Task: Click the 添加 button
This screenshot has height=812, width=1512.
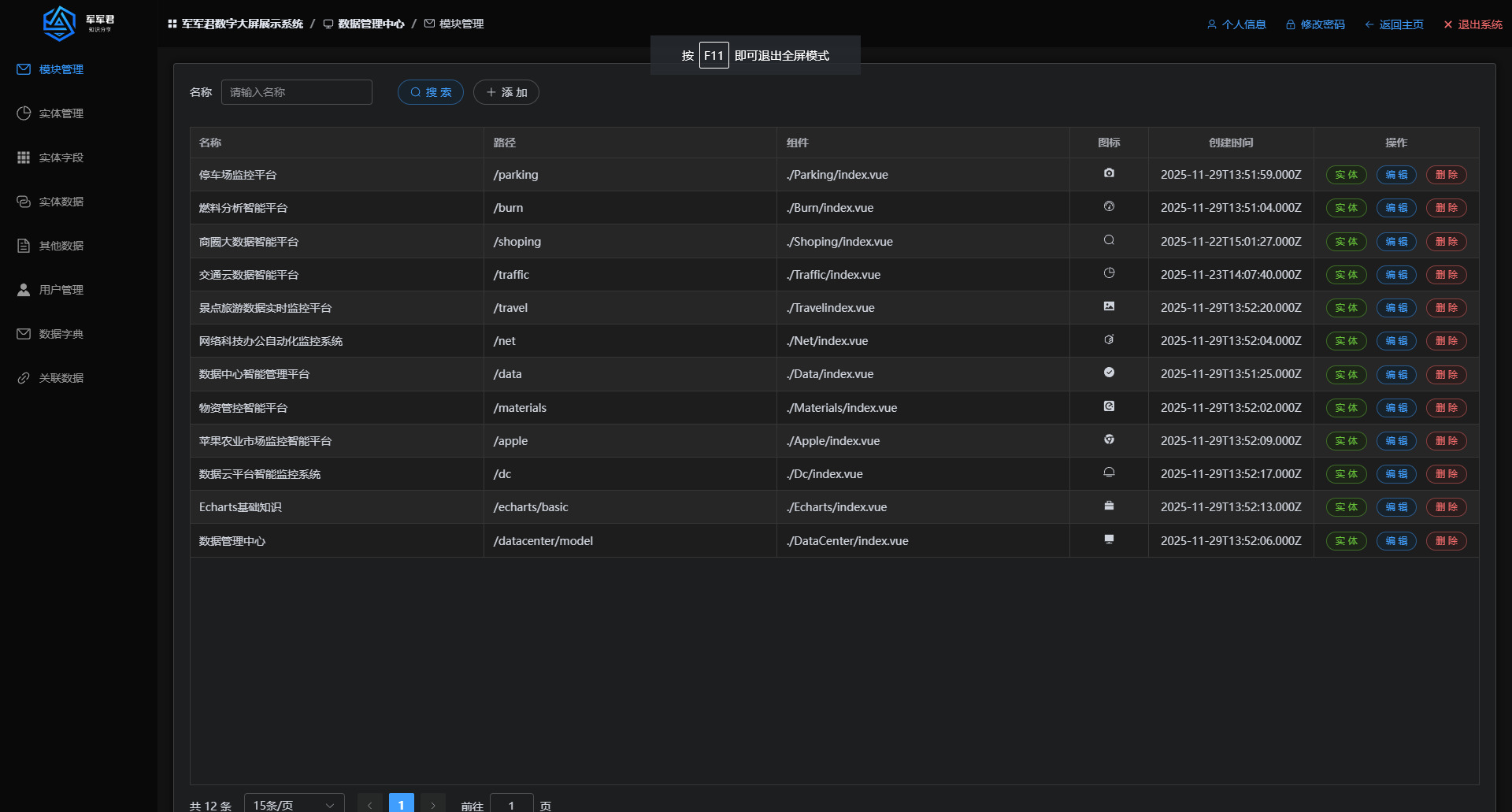Action: tap(506, 92)
